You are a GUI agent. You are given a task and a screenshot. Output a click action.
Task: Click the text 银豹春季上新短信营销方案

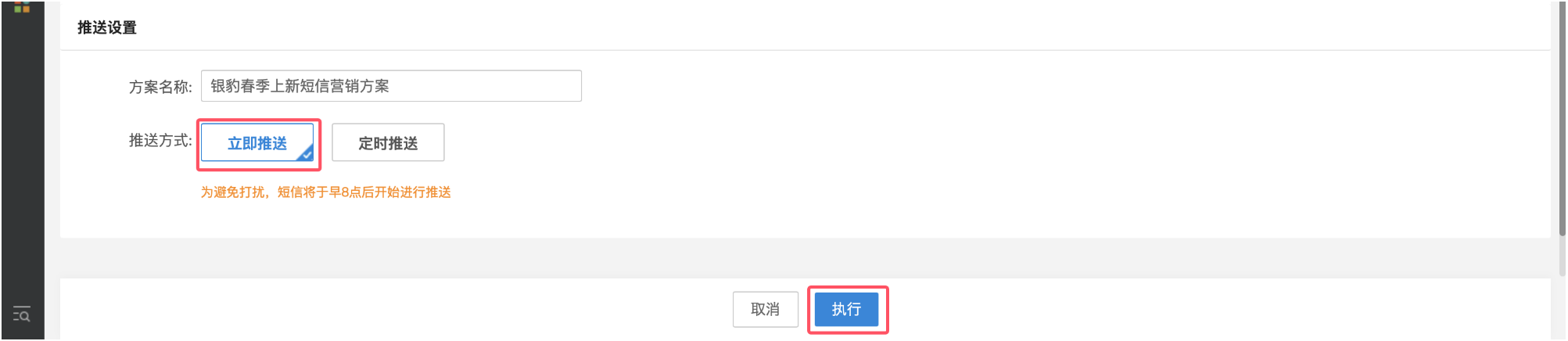tap(300, 86)
